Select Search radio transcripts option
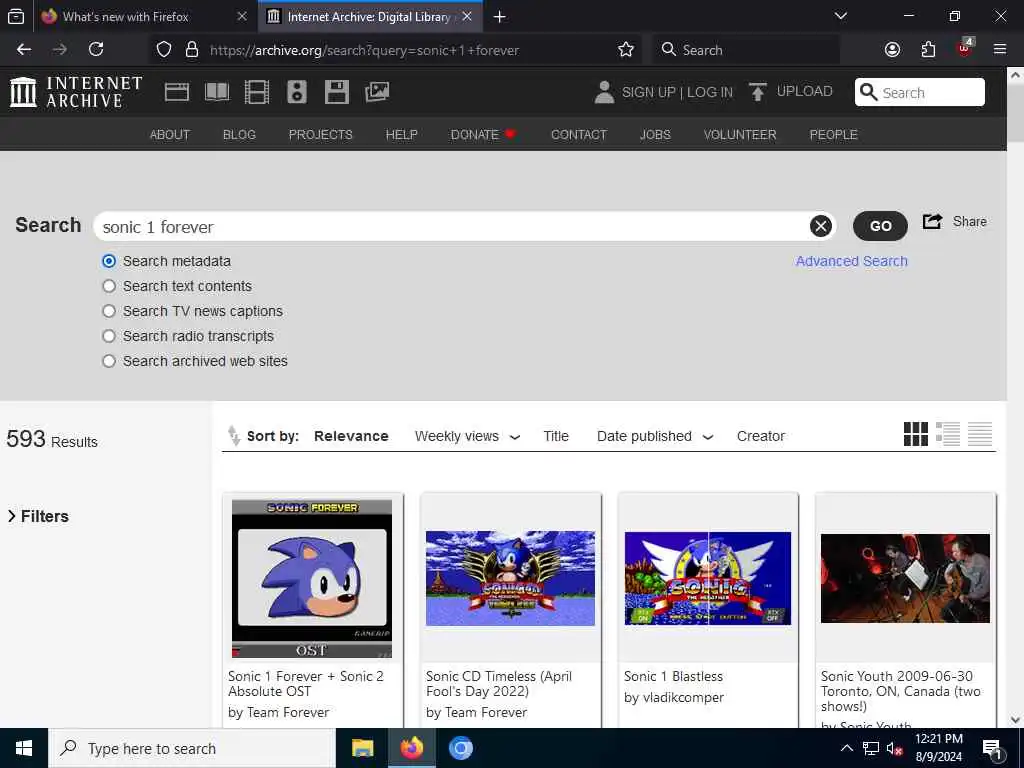 [x=109, y=336]
